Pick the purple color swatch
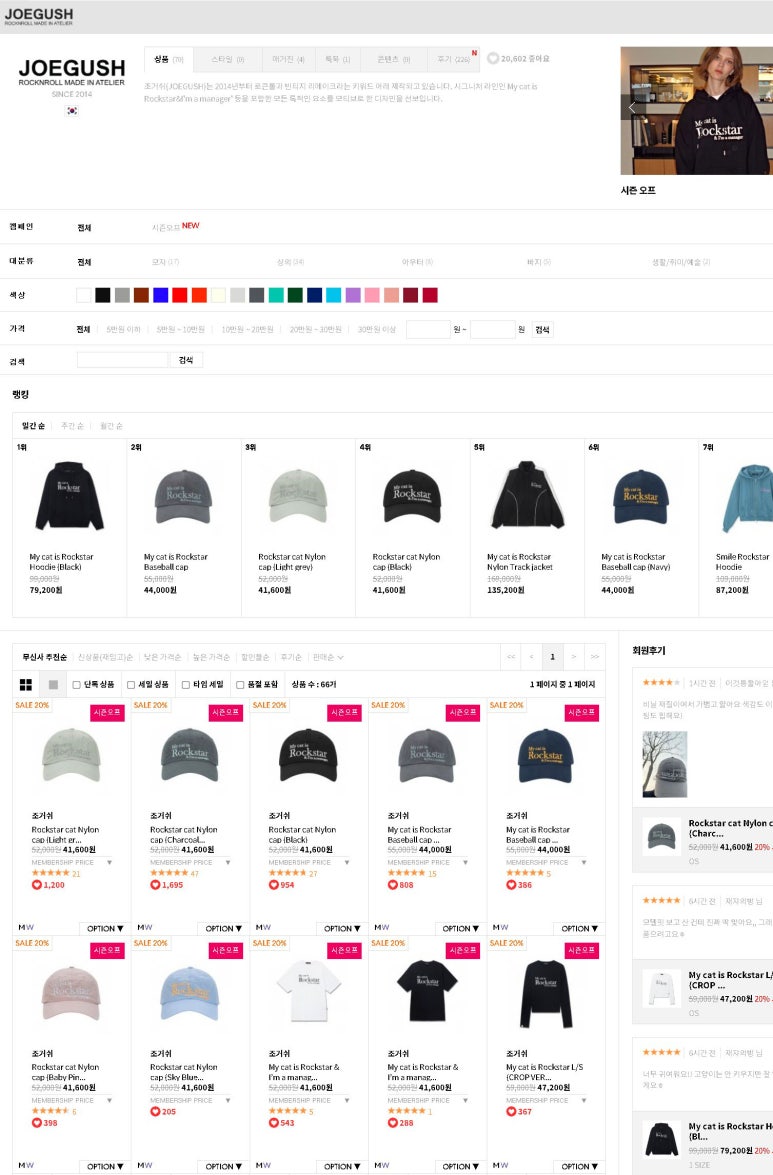Image resolution: width=773 pixels, height=1175 pixels. coord(353,295)
